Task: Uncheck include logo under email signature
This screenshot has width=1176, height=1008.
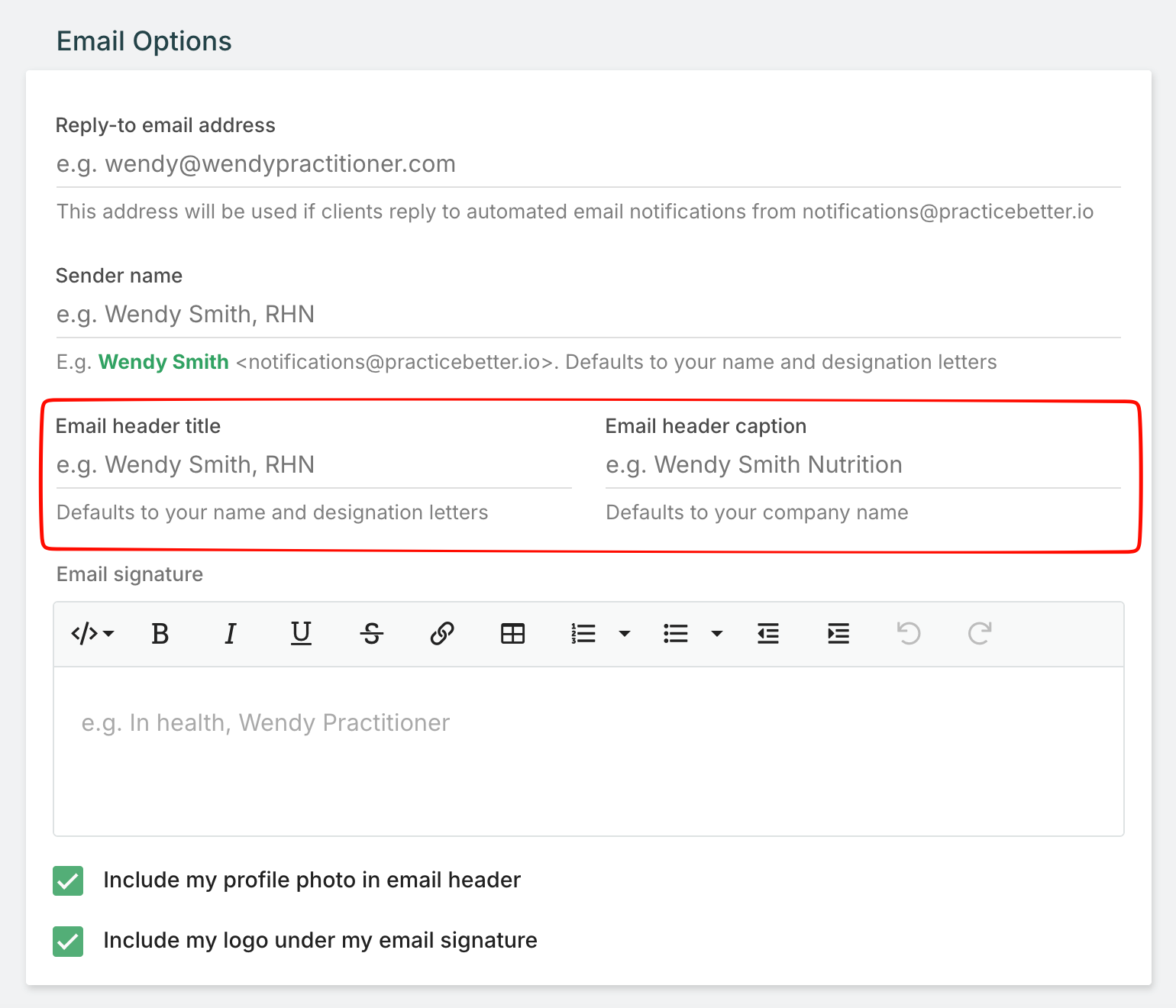Action: pyautogui.click(x=69, y=941)
